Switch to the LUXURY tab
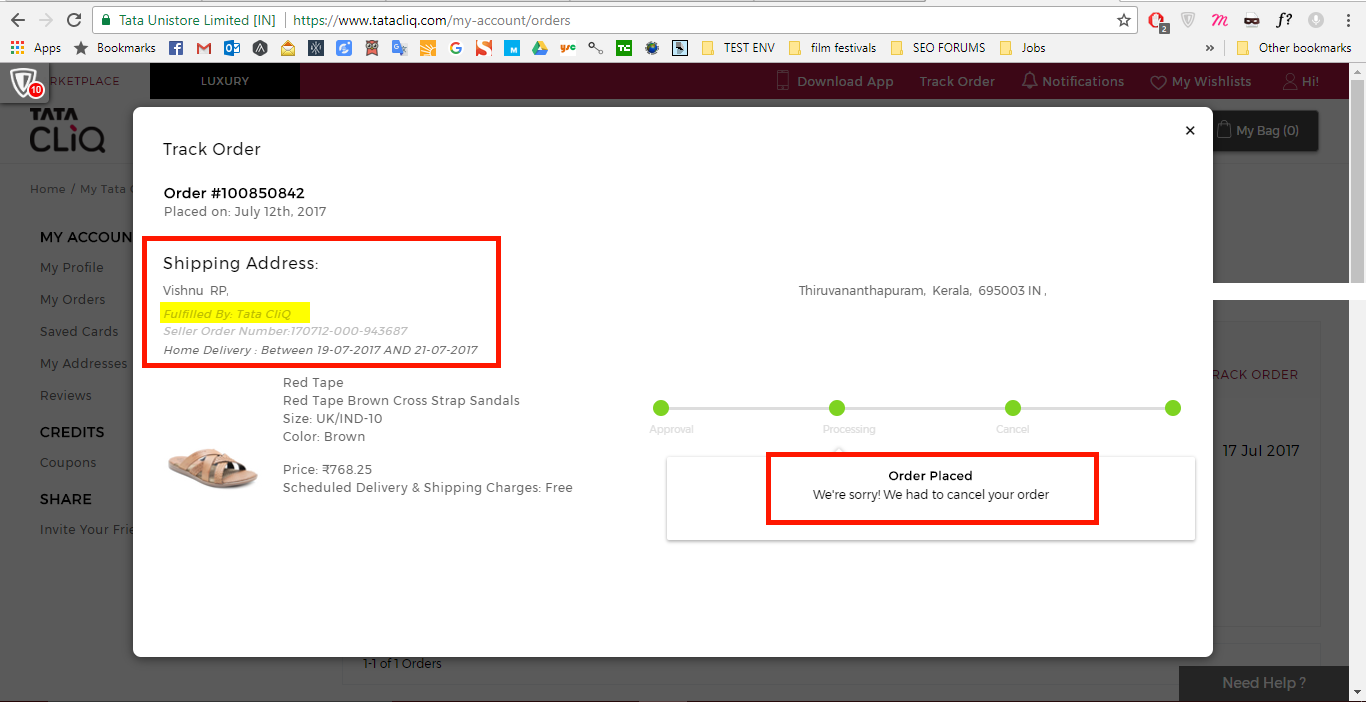Viewport: 1366px width, 702px height. click(x=224, y=81)
